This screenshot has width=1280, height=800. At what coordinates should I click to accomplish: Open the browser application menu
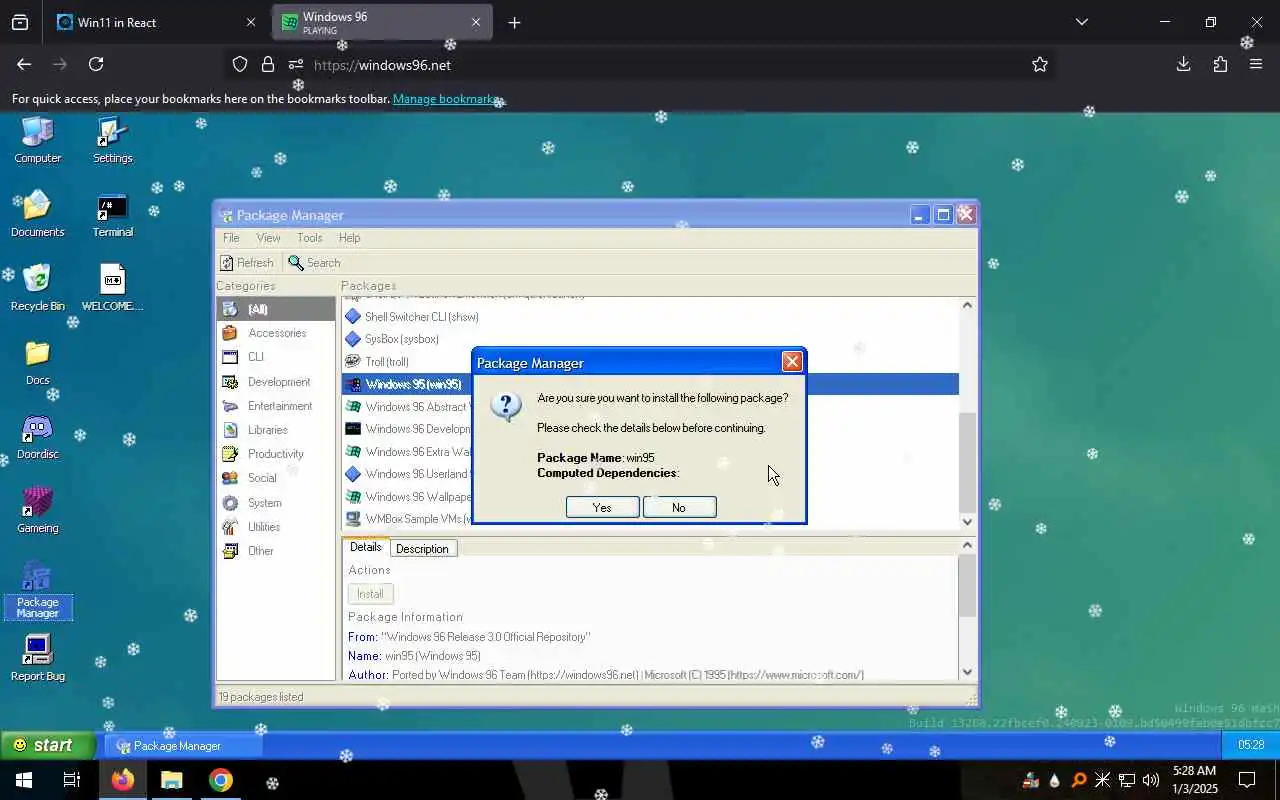[x=1257, y=64]
